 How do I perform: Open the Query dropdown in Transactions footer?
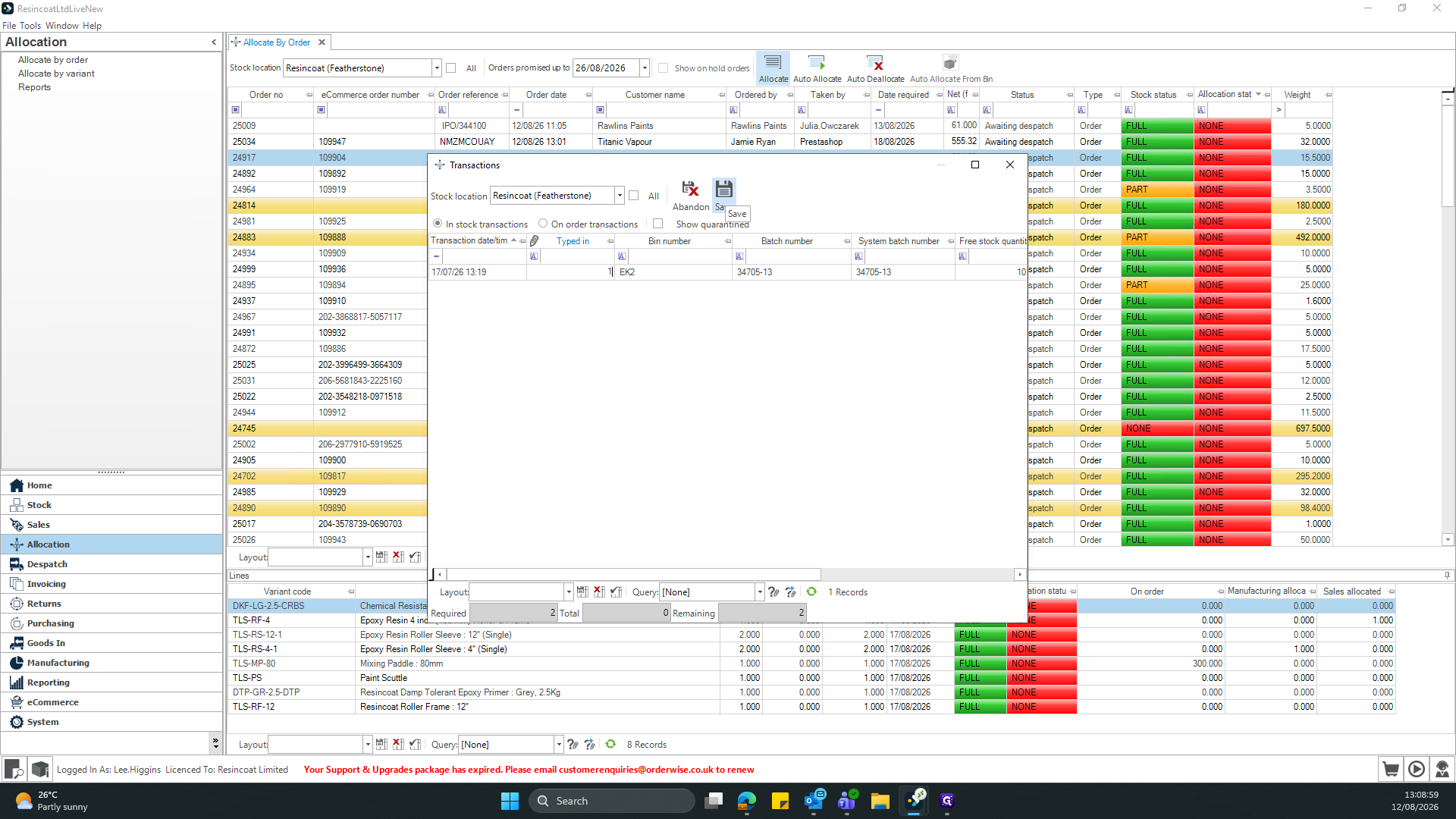coord(760,591)
